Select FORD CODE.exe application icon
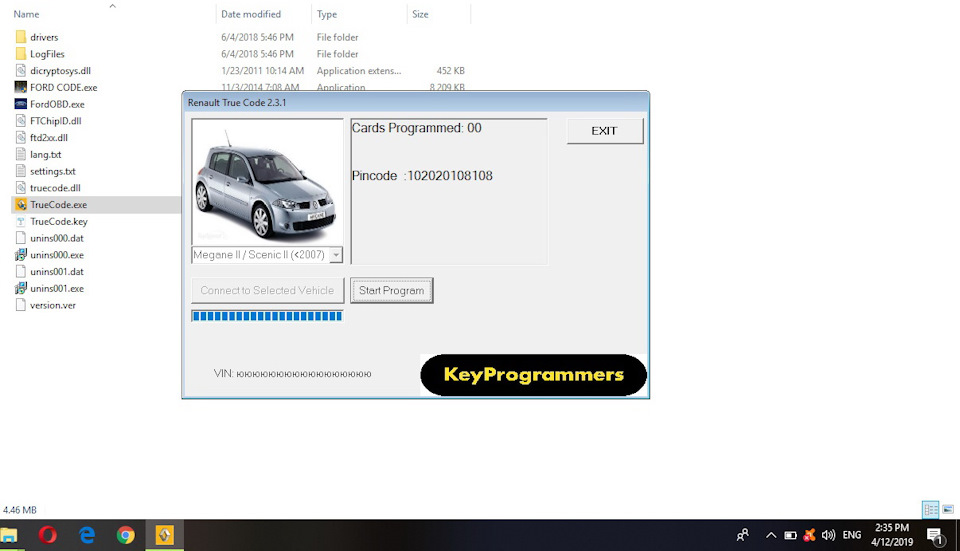 click(x=21, y=88)
